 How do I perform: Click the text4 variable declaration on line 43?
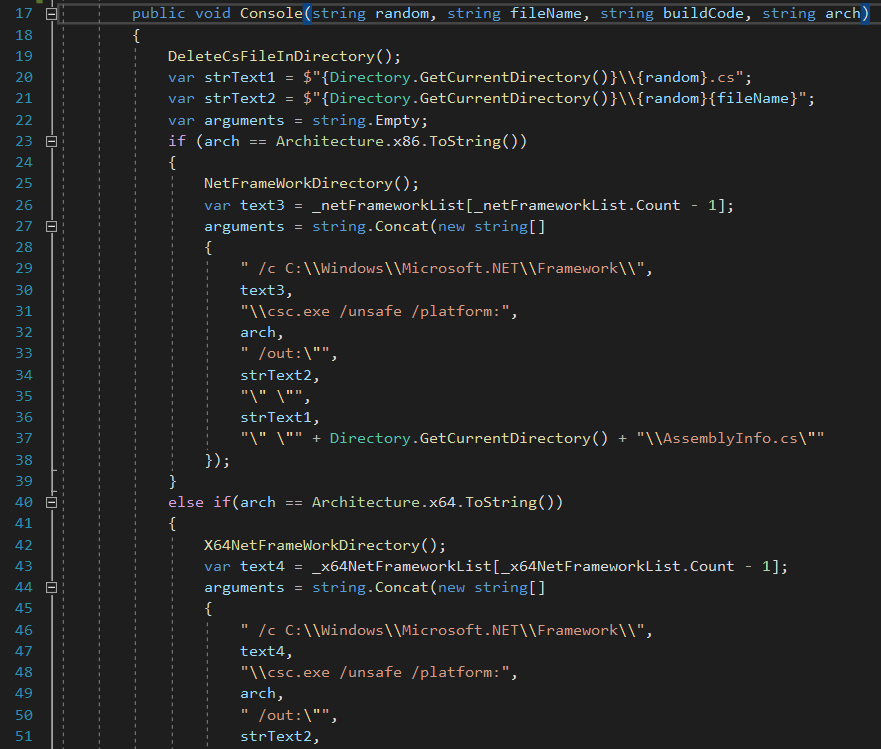tap(262, 566)
